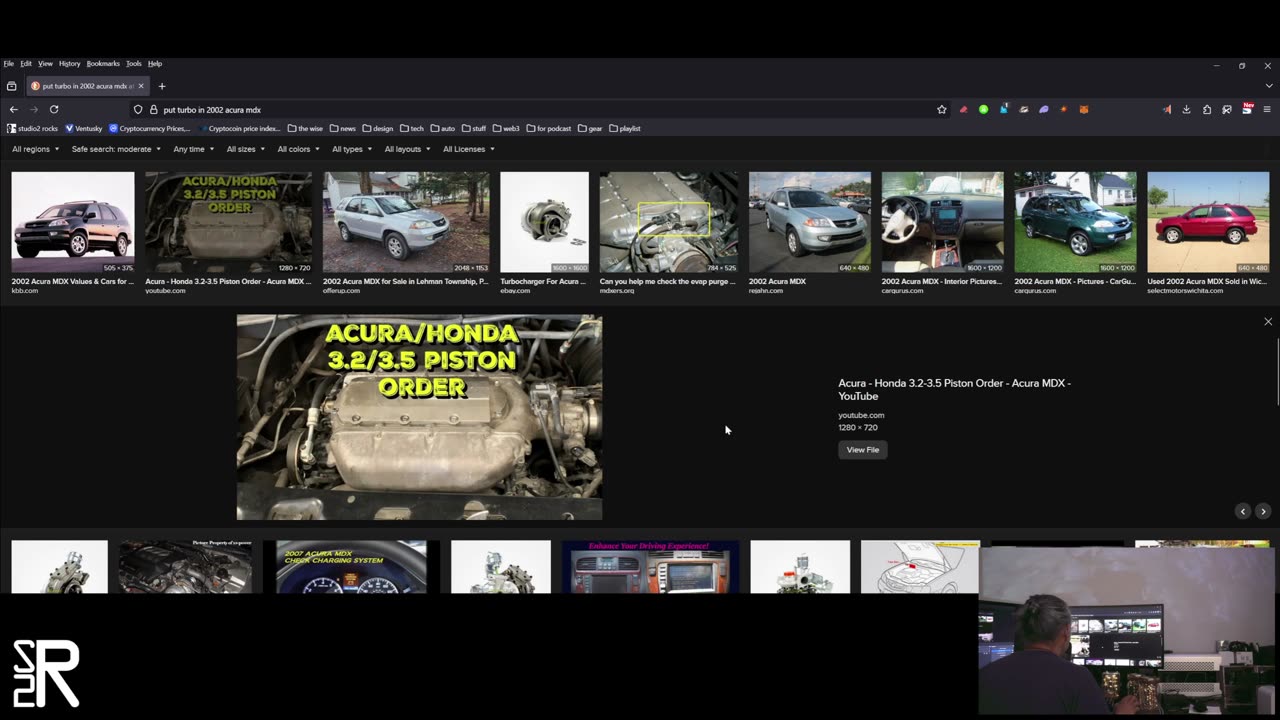This screenshot has height=720, width=1280.
Task: Click the page vertical scrollbar
Action: tap(1277, 372)
